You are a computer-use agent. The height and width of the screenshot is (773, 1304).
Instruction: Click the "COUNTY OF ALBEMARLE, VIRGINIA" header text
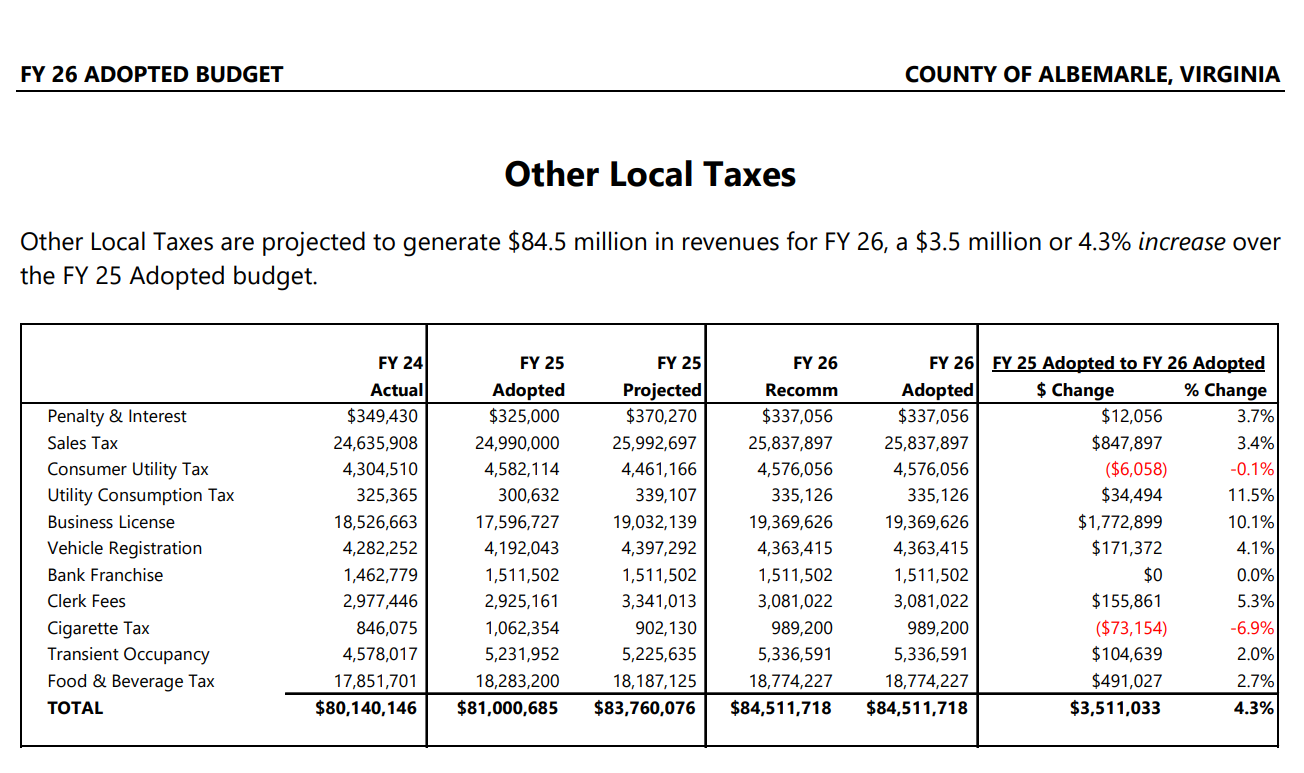click(x=1091, y=75)
